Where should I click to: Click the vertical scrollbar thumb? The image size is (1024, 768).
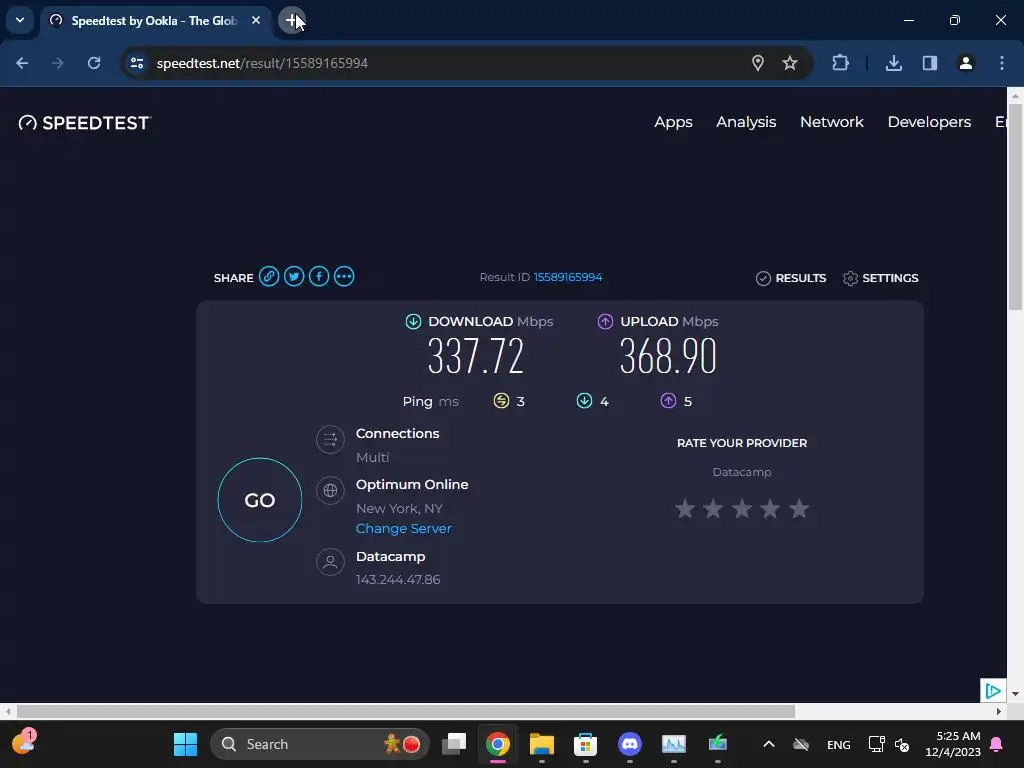[1016, 207]
